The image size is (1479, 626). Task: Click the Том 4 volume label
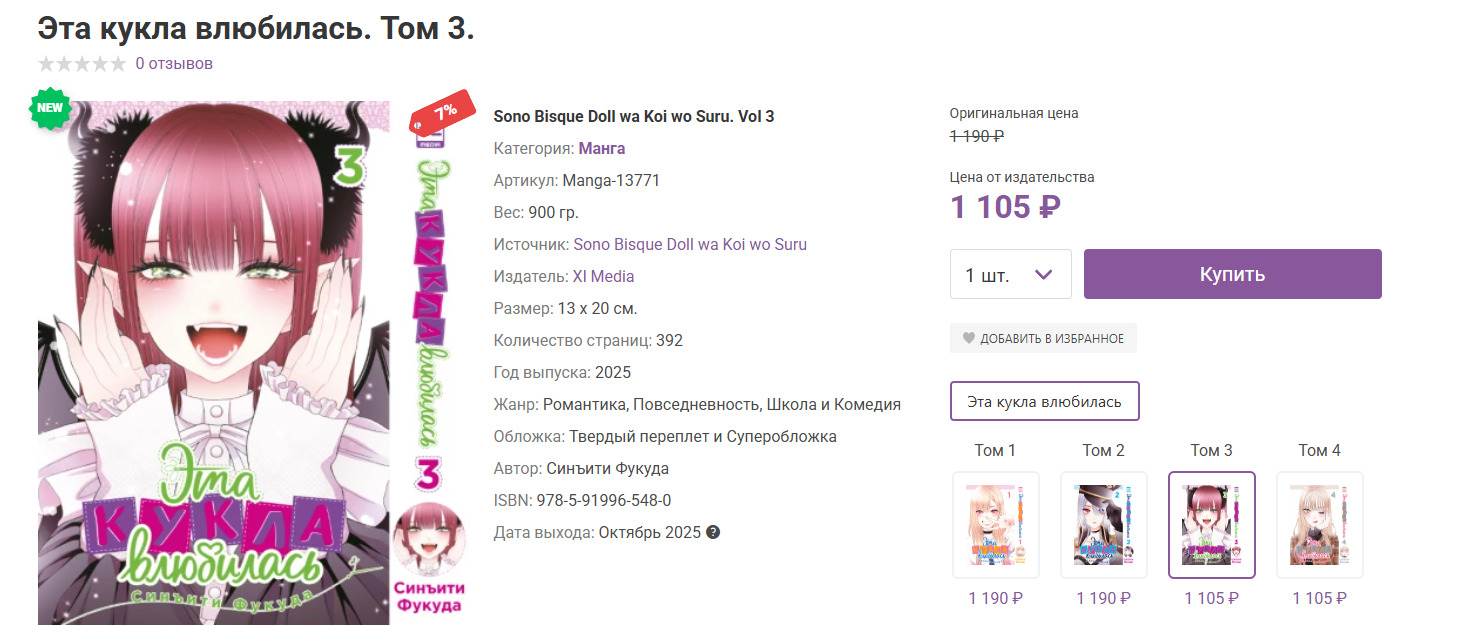(1319, 451)
